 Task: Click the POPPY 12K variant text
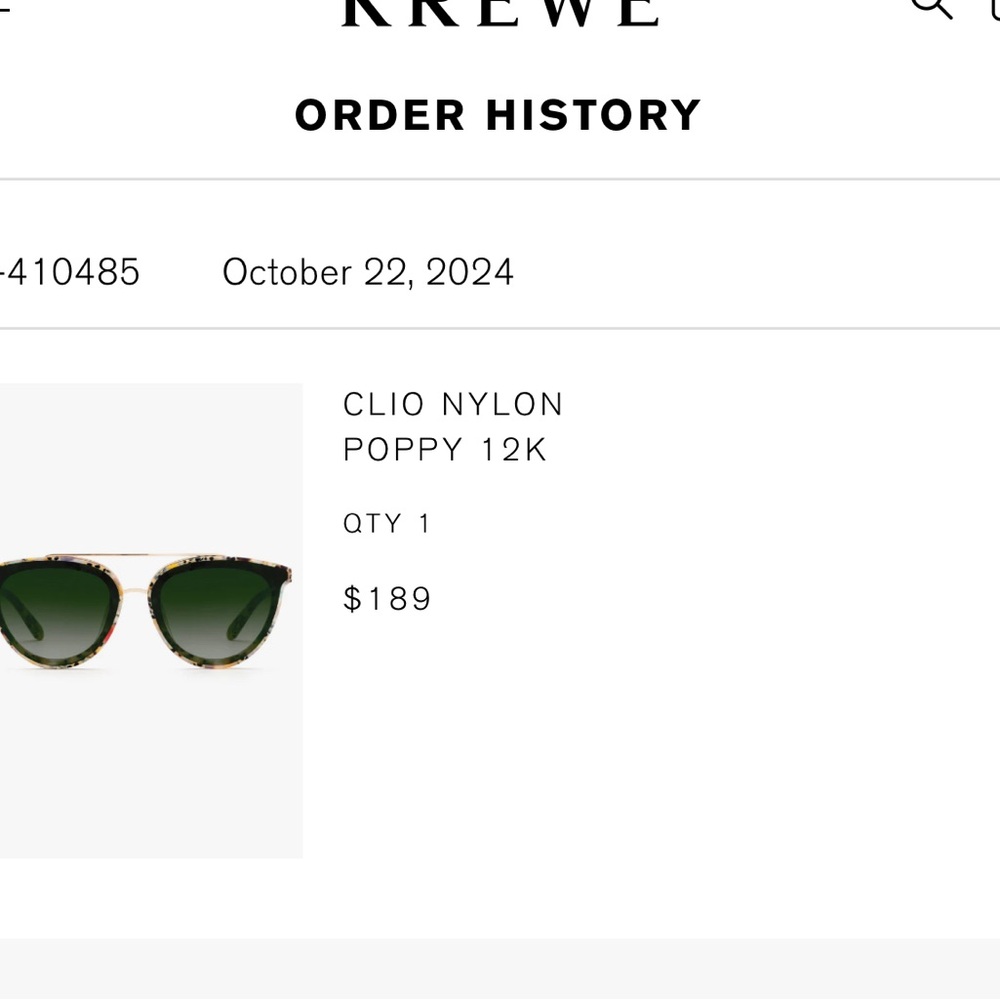(445, 450)
